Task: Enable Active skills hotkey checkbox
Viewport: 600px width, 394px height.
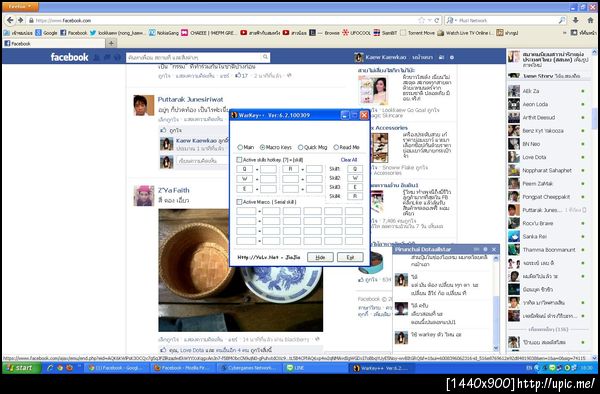Action: 239,160
